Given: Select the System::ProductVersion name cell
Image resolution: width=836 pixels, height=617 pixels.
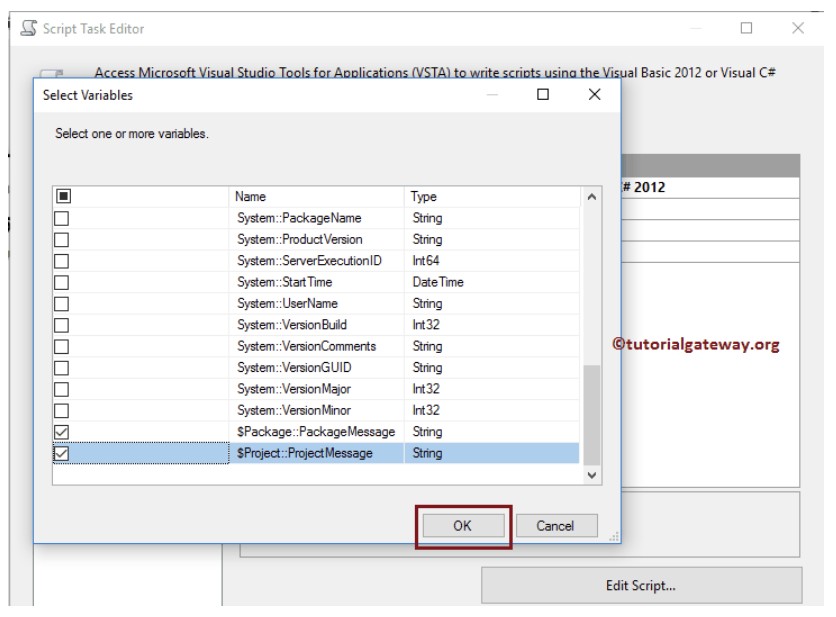Looking at the screenshot, I should [316, 239].
